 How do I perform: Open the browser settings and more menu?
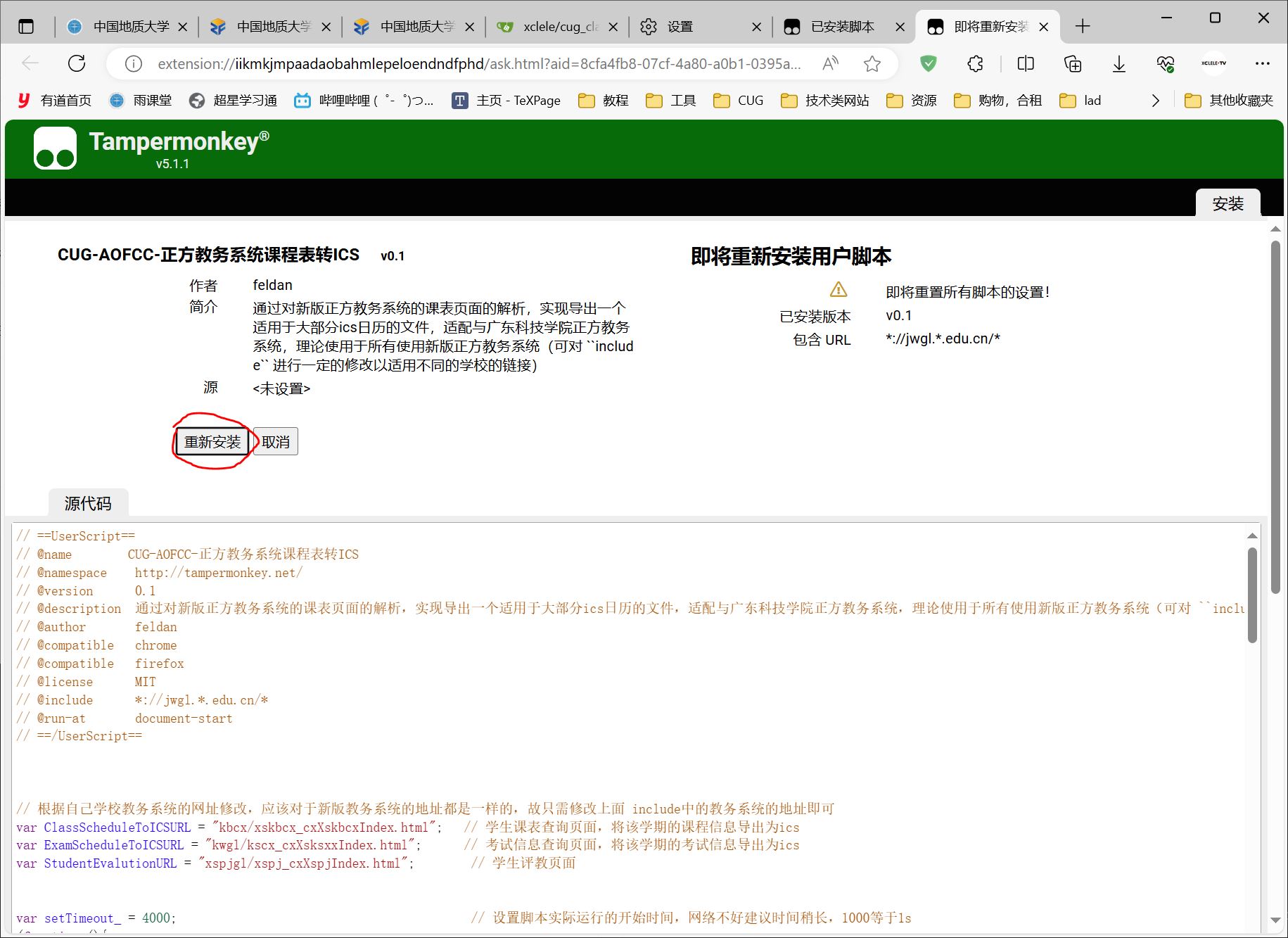click(1263, 63)
